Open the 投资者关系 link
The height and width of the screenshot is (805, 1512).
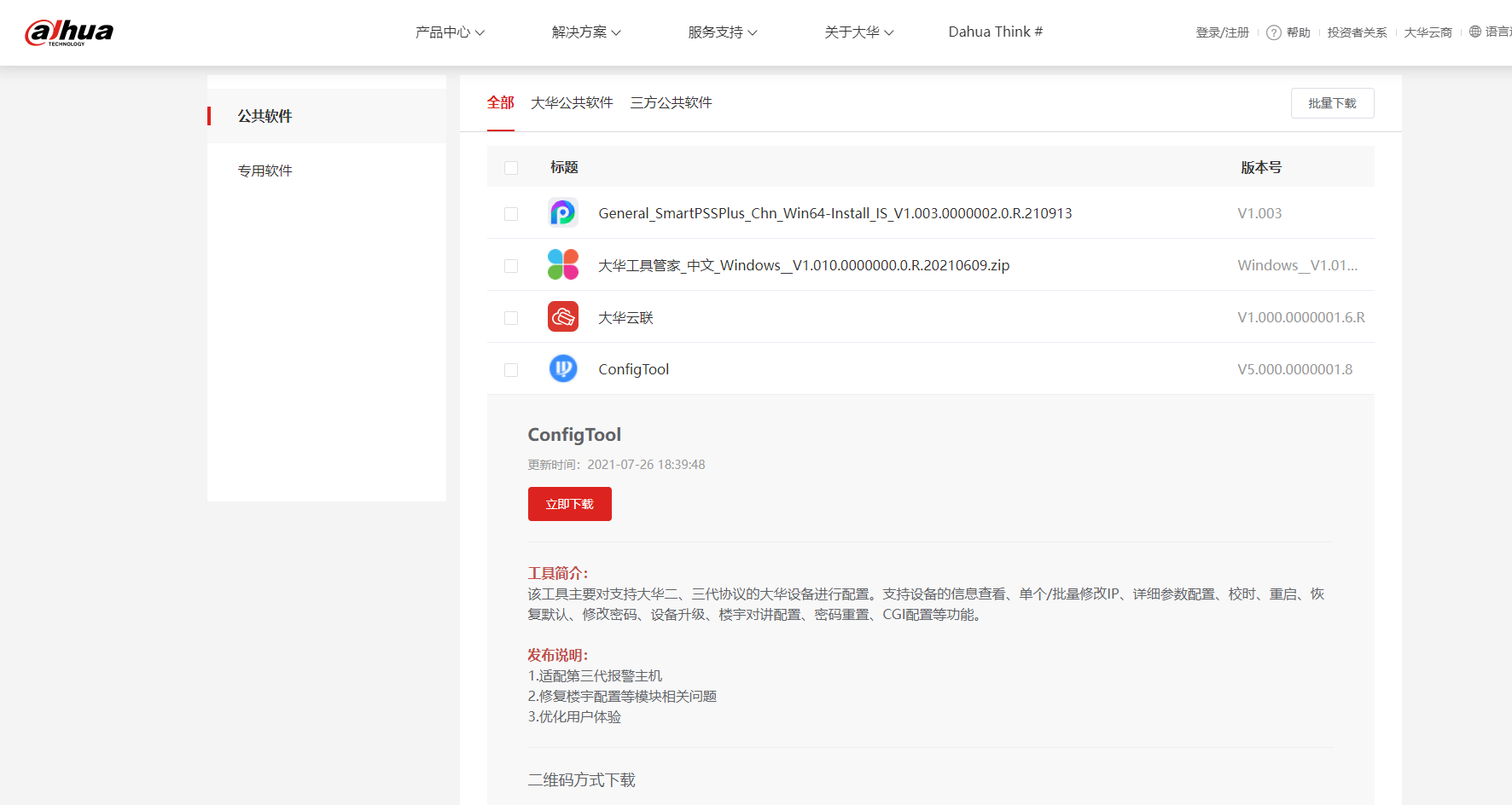1357,32
